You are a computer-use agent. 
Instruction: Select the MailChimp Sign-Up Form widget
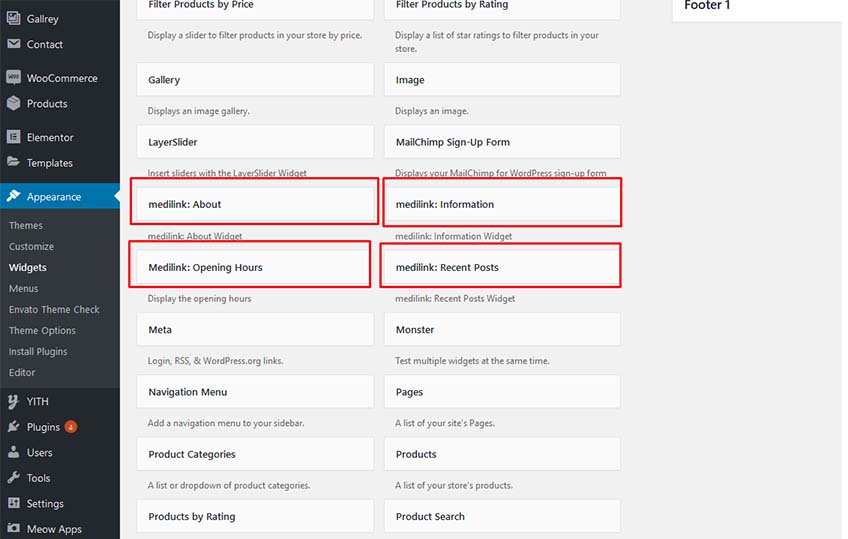click(x=502, y=142)
